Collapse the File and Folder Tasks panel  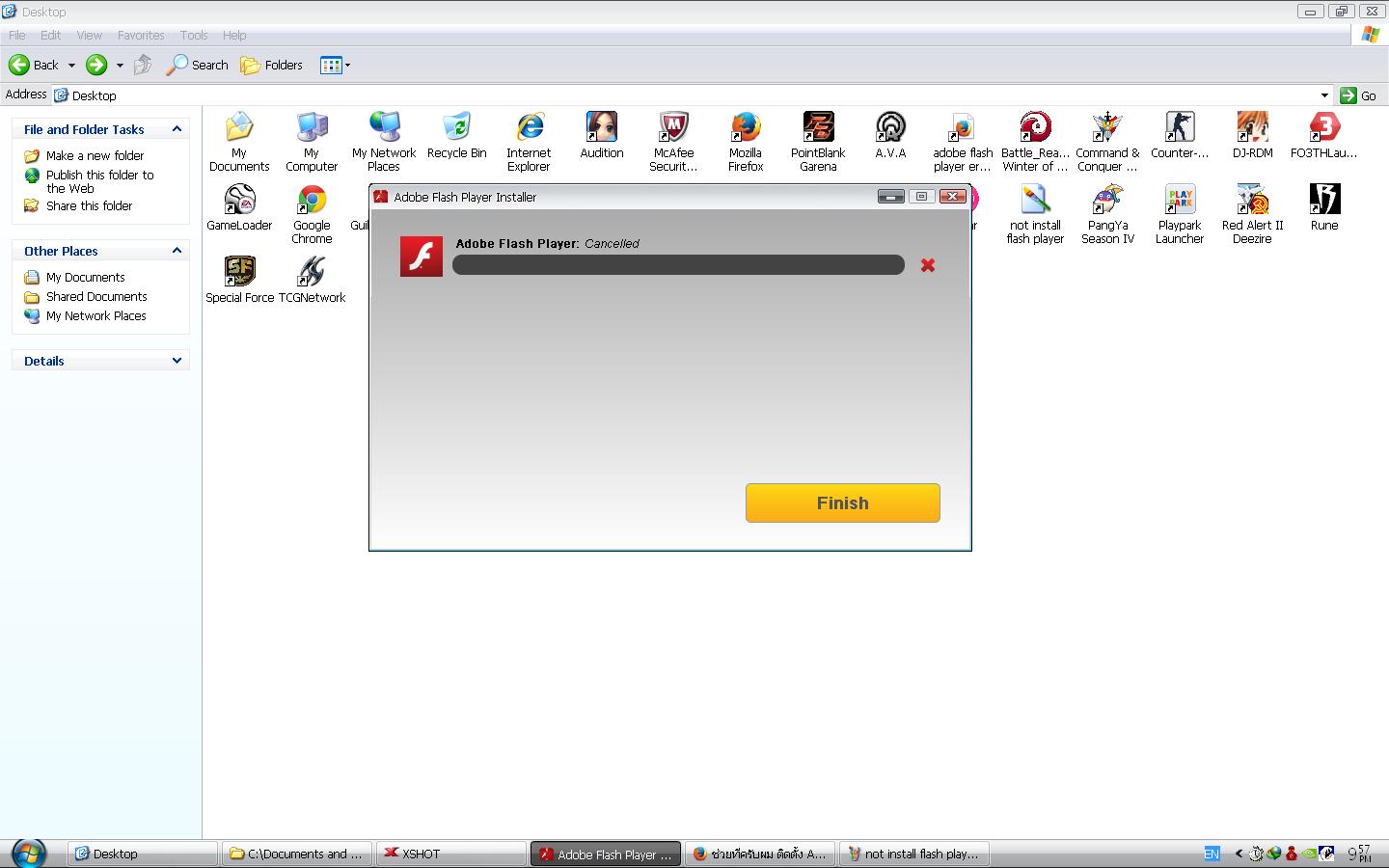click(177, 128)
